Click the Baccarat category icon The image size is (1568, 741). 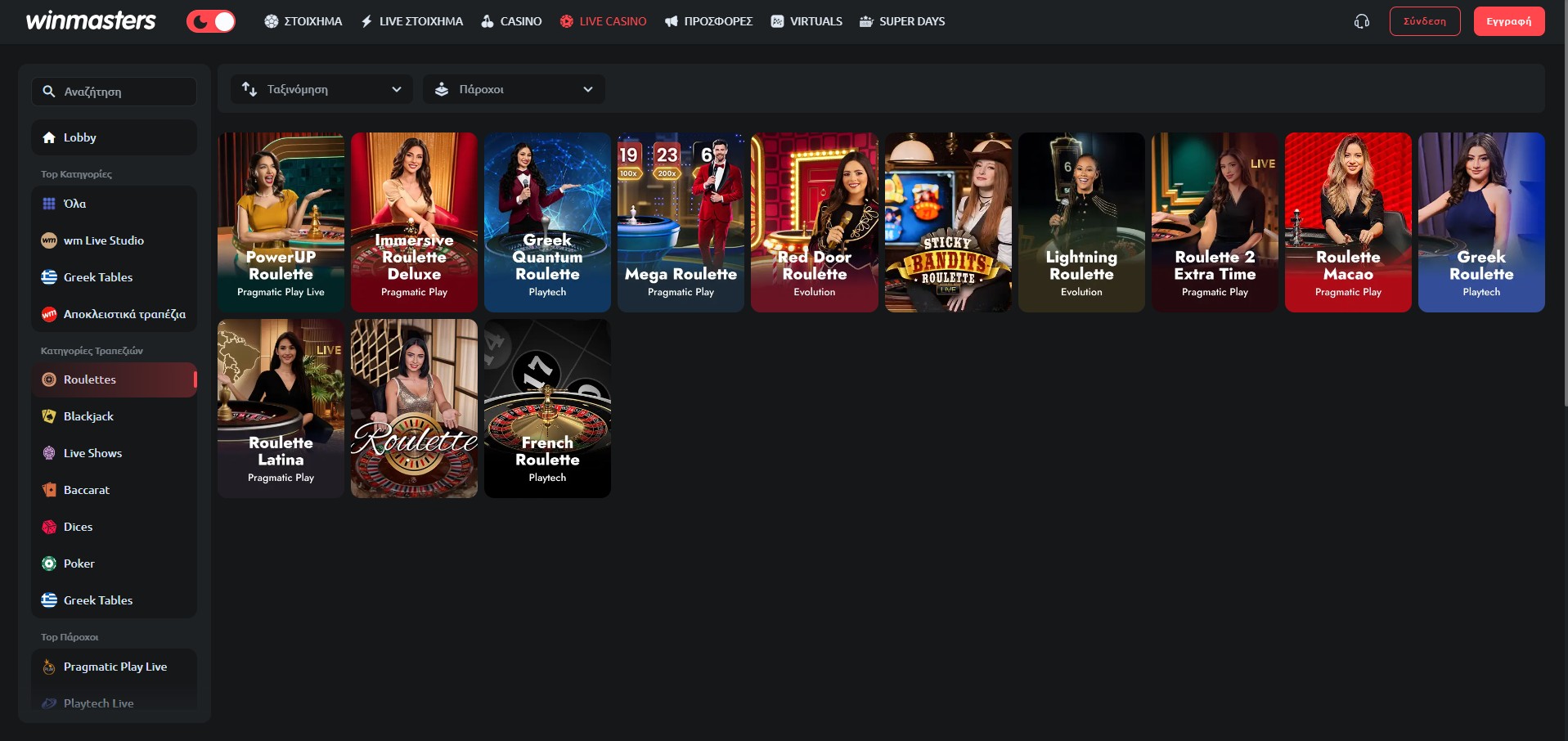point(49,490)
